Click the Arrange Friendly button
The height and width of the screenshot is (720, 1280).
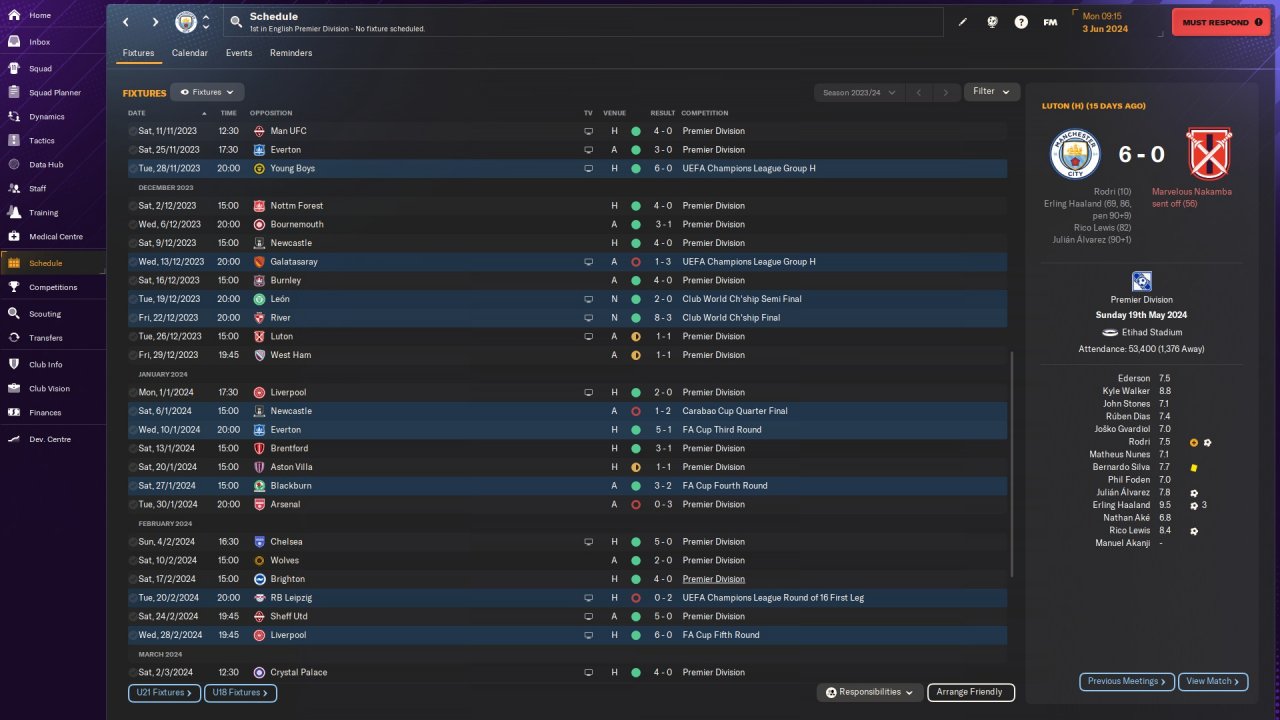click(x=971, y=692)
